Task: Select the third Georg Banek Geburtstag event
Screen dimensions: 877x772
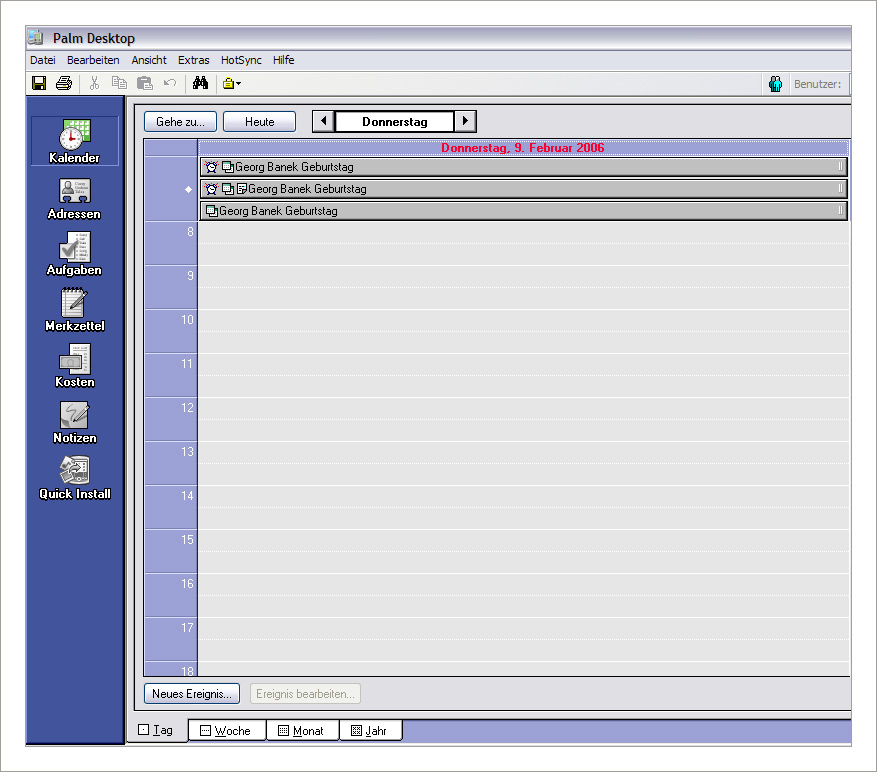Action: (x=524, y=211)
